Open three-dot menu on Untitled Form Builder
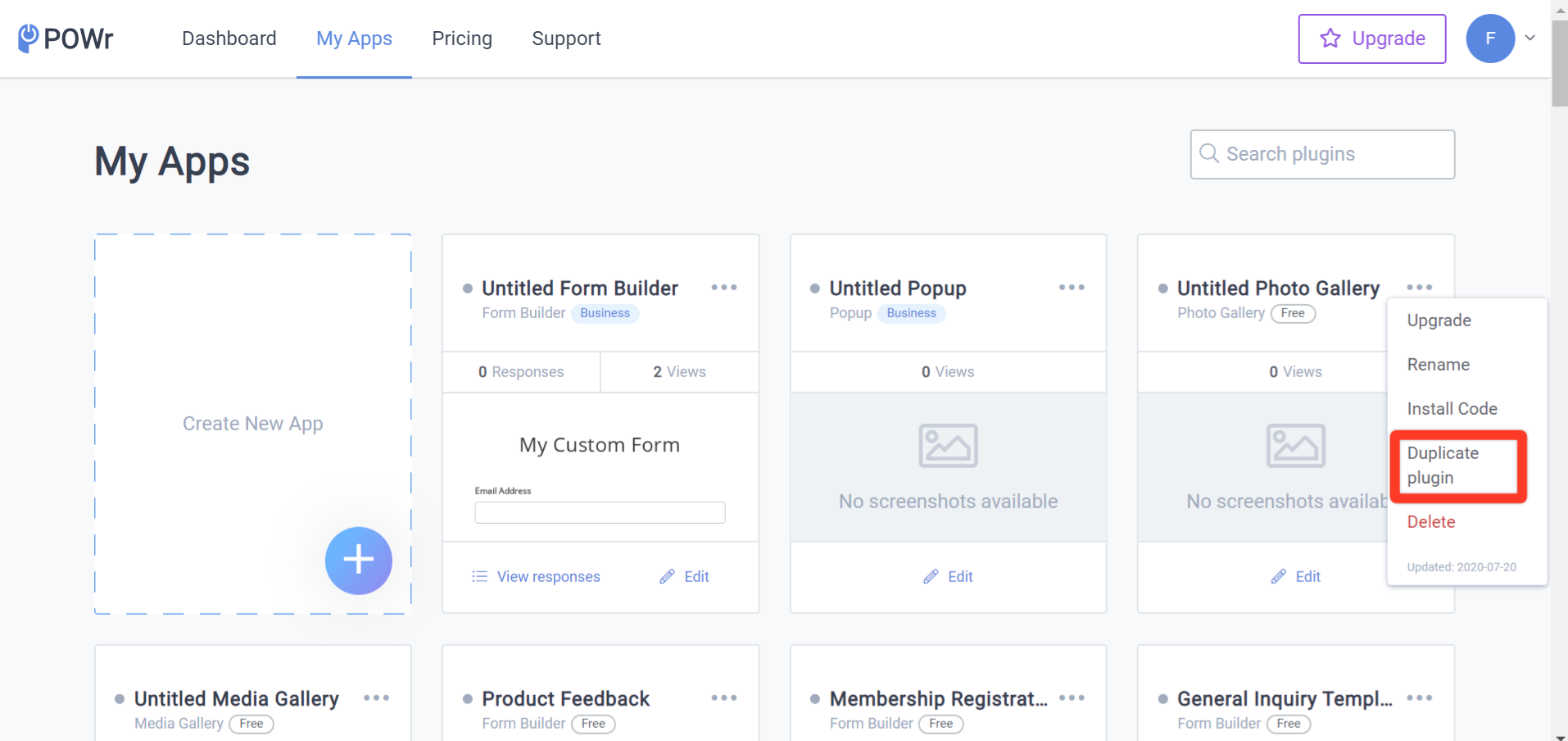The height and width of the screenshot is (741, 1568). coord(724,288)
